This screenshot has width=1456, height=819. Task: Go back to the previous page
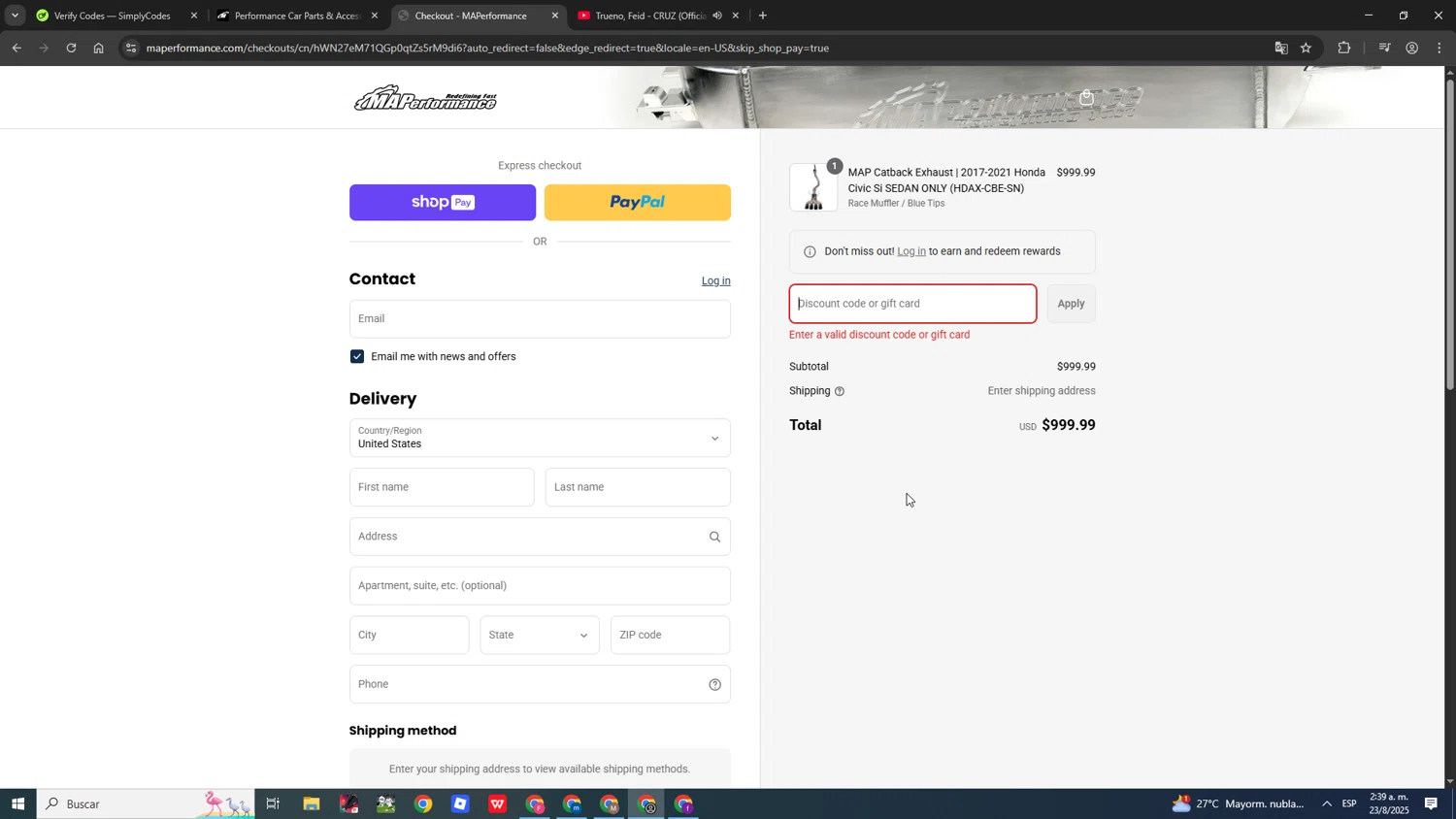[x=17, y=48]
